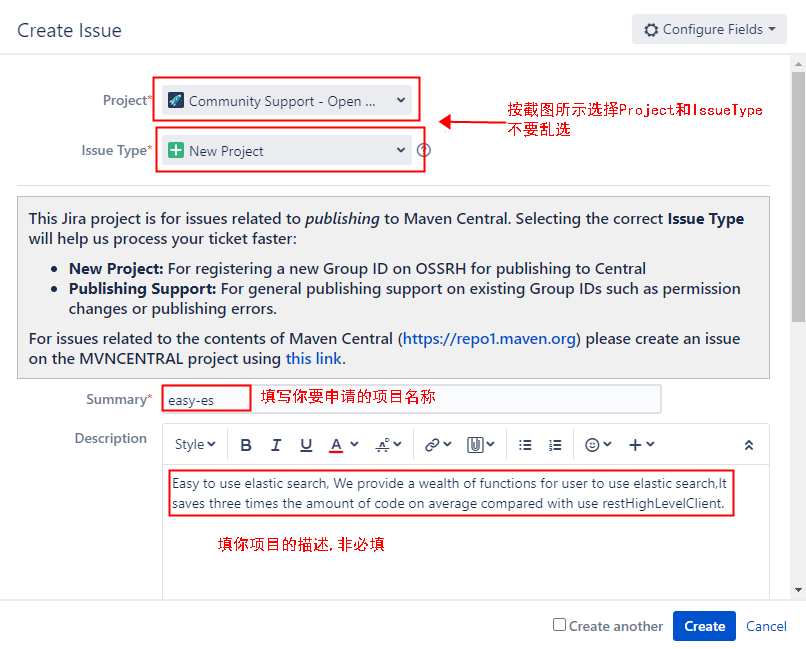The width and height of the screenshot is (806, 649).
Task: Open the repo1.maven.org link
Action: (x=489, y=339)
